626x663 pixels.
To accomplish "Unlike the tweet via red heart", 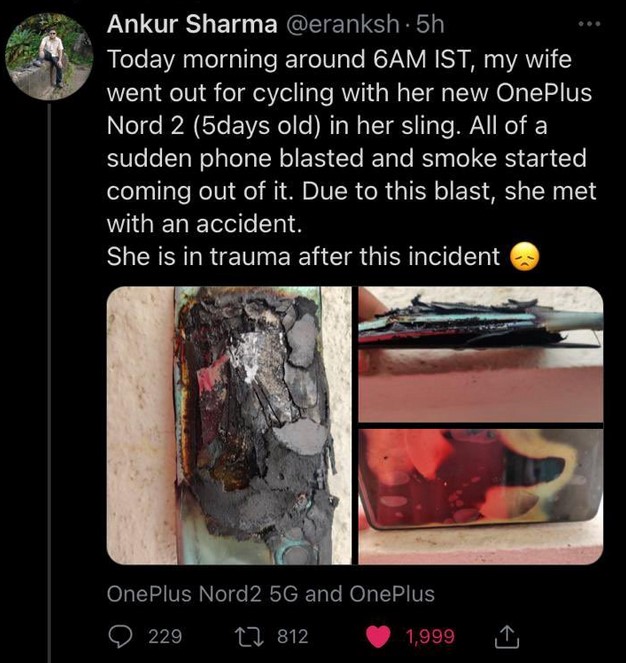I will [x=378, y=636].
